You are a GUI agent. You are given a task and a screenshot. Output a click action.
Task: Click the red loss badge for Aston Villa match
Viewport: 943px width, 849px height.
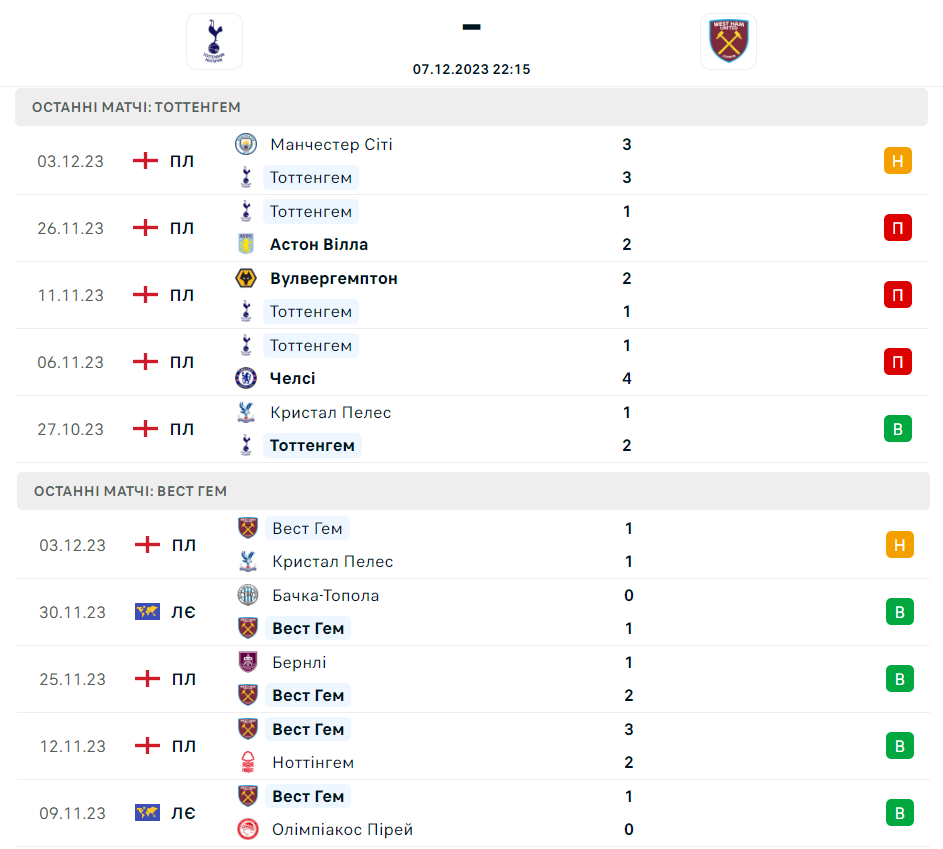coord(897,228)
